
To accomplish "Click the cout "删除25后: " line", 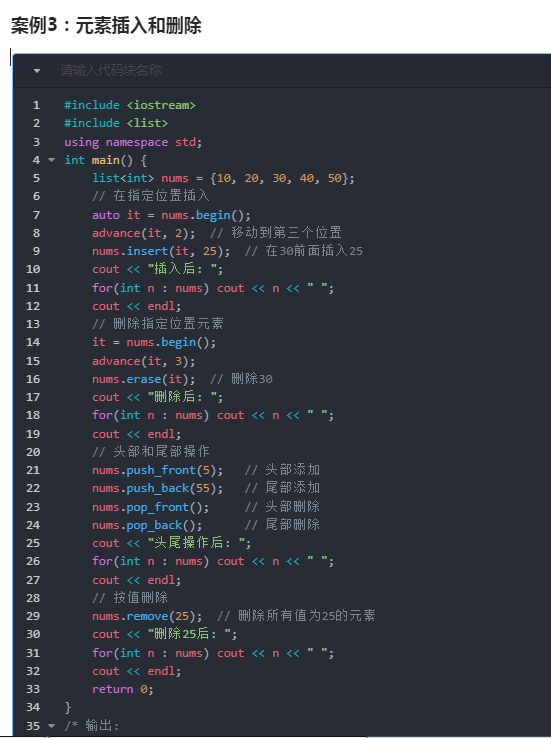I will (x=165, y=634).
